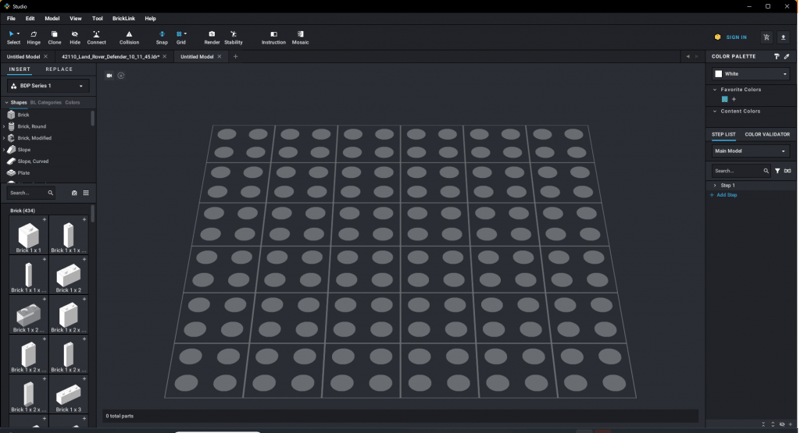Choose the Hinge tool

[x=34, y=37]
